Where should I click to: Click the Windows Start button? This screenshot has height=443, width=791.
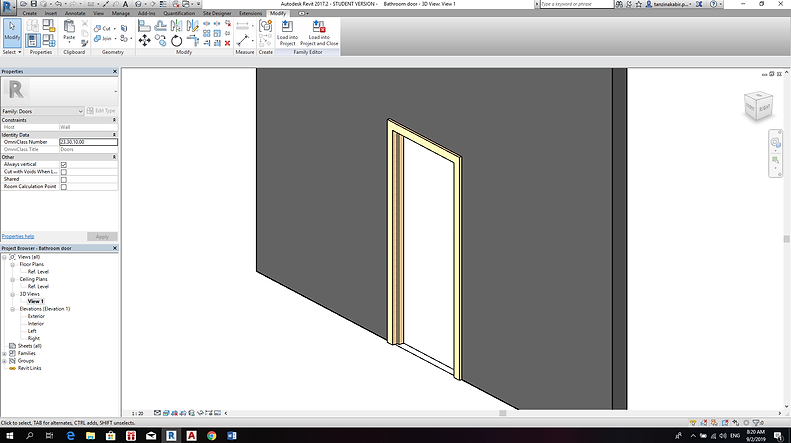click(10, 435)
